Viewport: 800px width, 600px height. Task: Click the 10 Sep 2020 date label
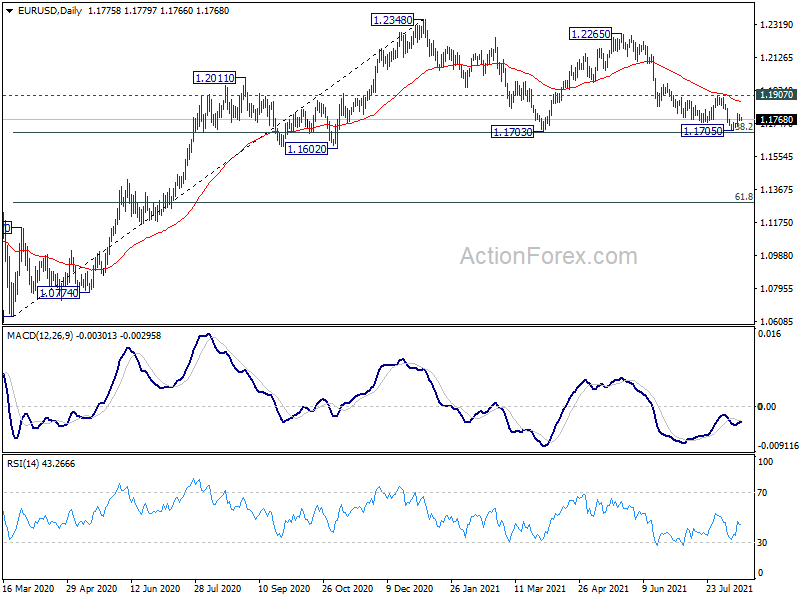tap(284, 588)
